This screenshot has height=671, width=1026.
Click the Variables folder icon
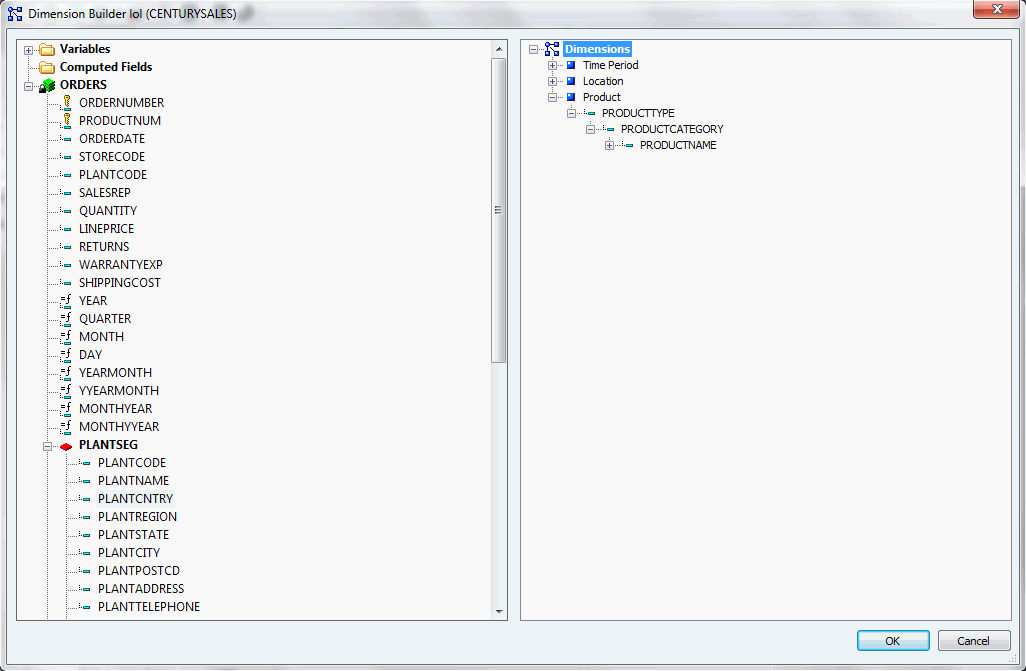click(46, 49)
